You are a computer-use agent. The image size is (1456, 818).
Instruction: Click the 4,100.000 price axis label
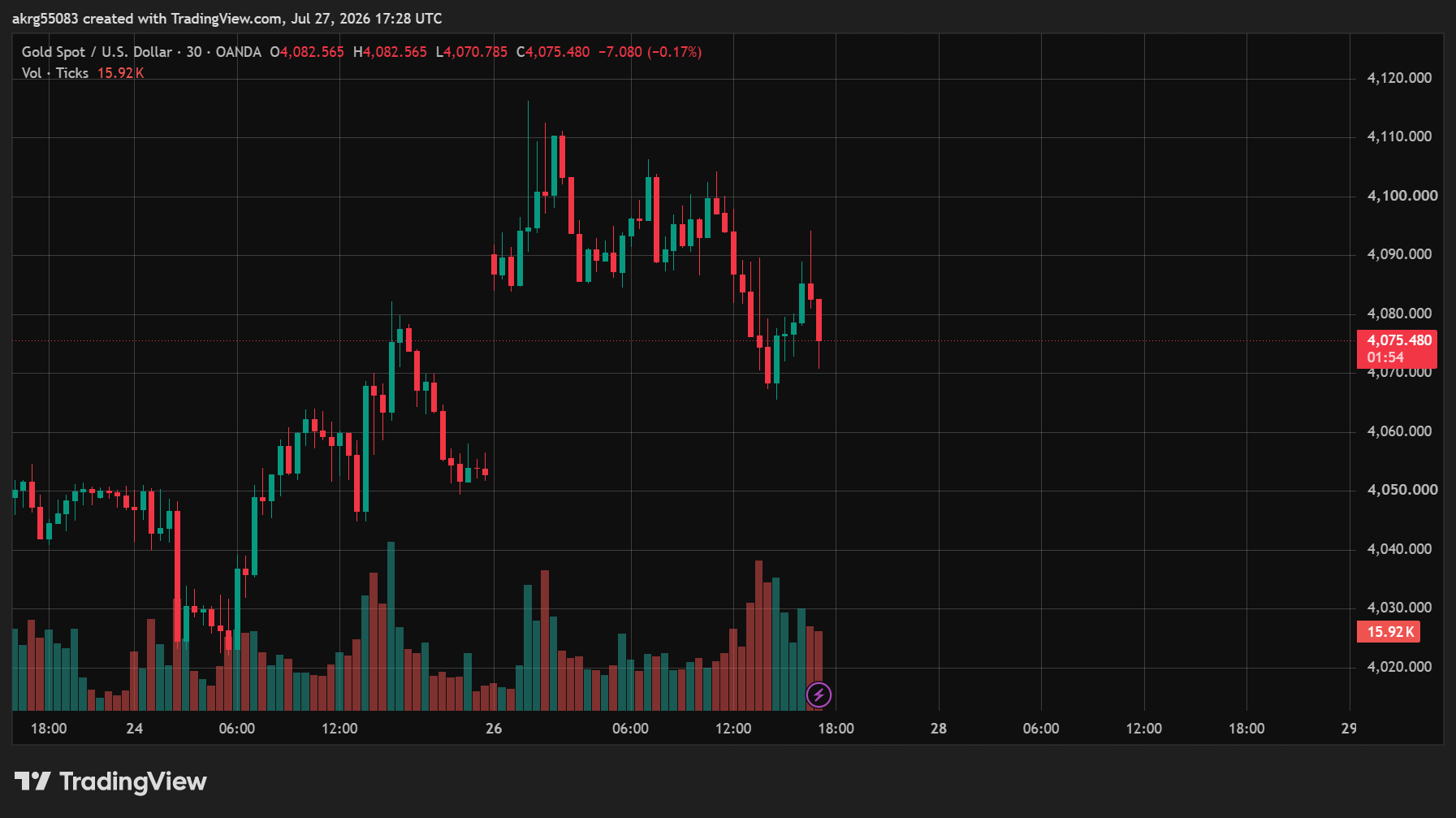point(1402,196)
